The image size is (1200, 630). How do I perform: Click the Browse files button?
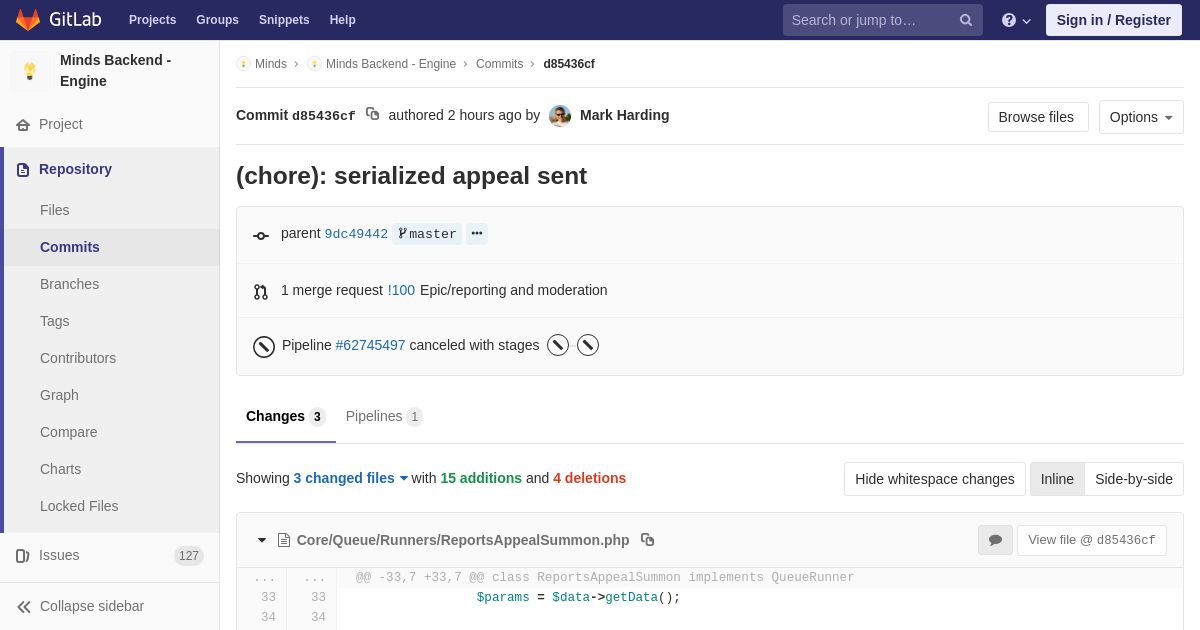click(1037, 117)
